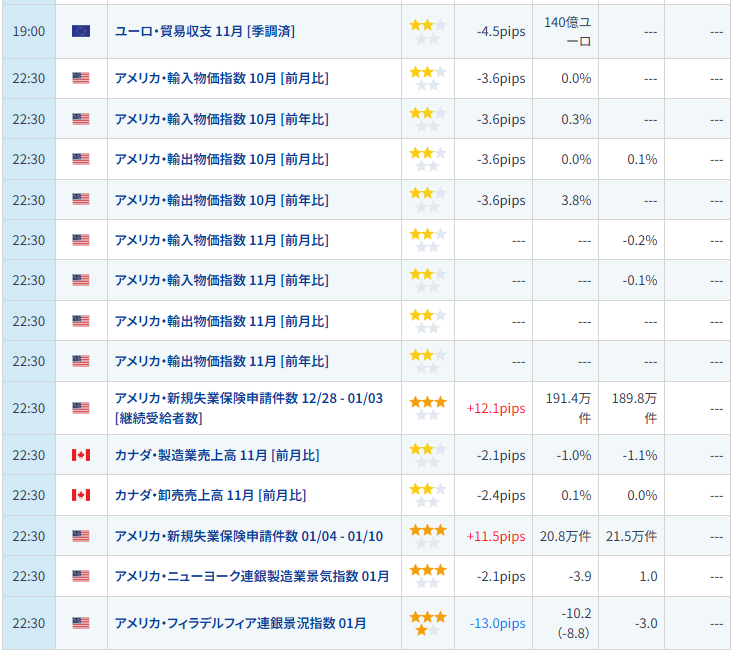
Task: Click Canada flag beside カナダ・製造業売上高
Action: (x=81, y=455)
